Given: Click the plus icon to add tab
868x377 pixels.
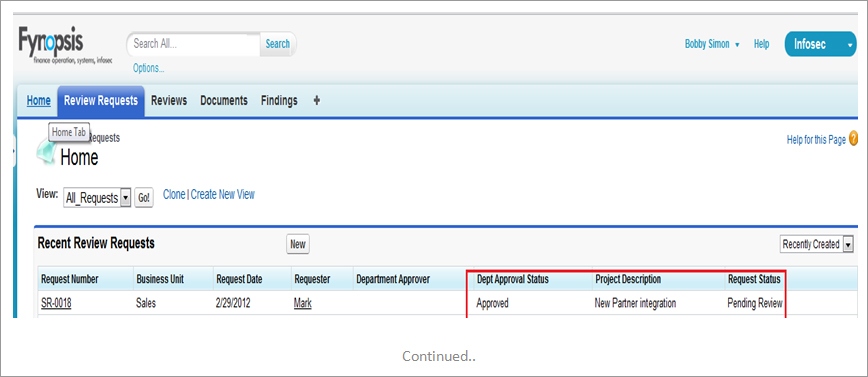Looking at the screenshot, I should [x=317, y=100].
